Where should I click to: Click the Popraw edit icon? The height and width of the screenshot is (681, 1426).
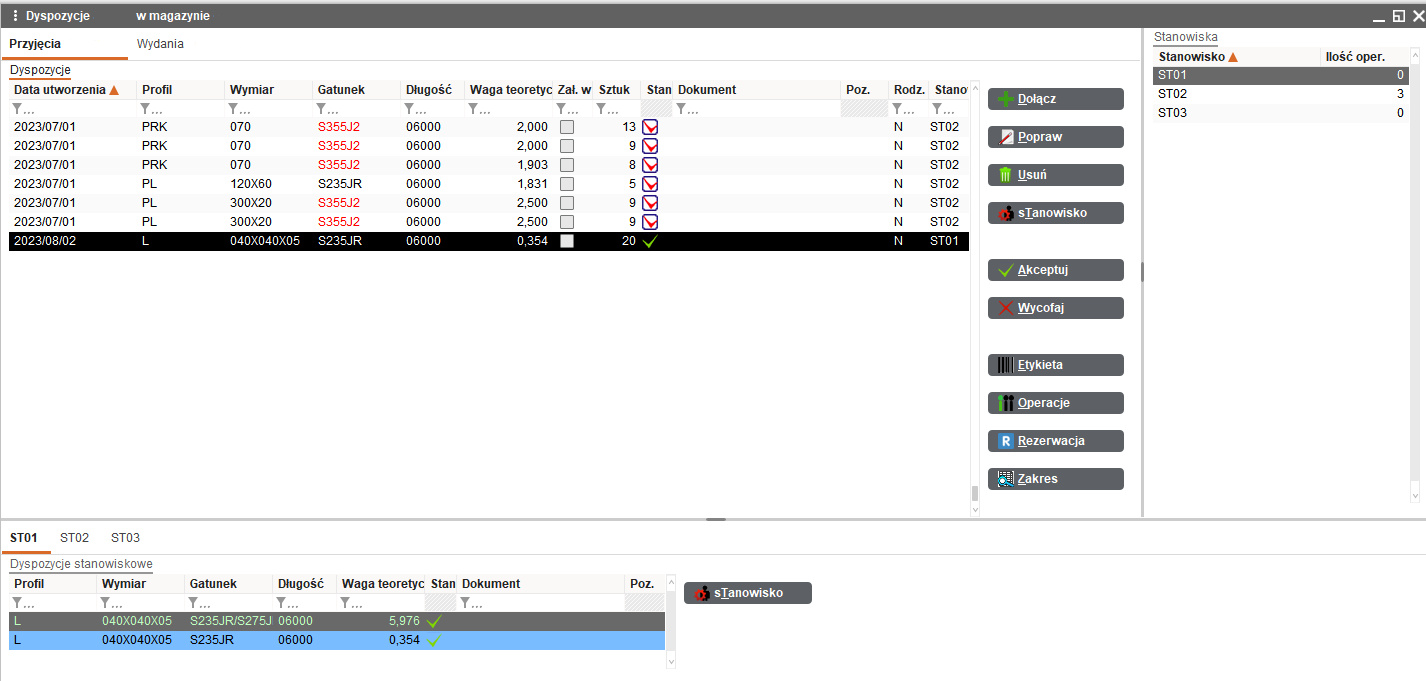tap(1006, 137)
